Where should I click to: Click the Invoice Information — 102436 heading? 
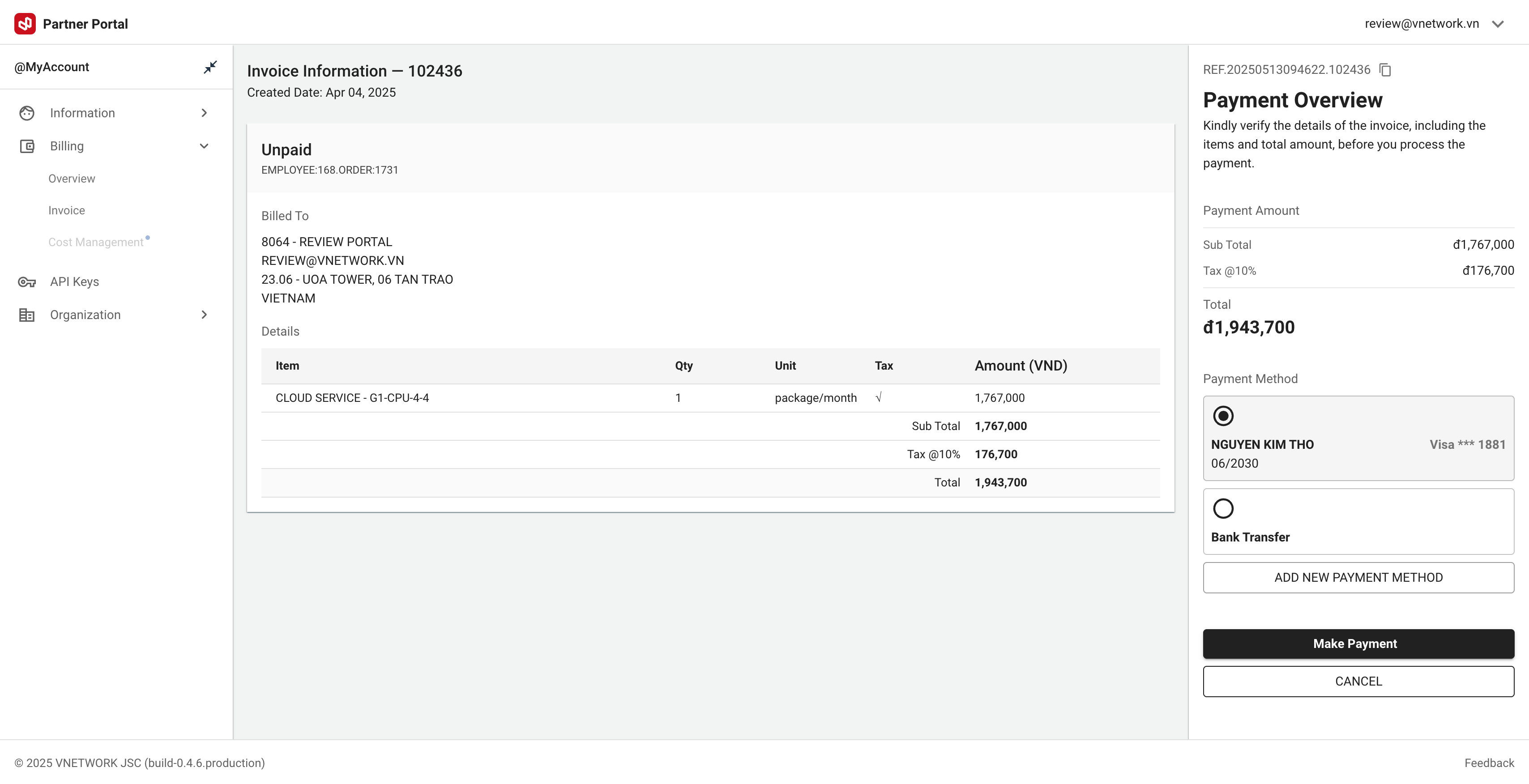[354, 71]
